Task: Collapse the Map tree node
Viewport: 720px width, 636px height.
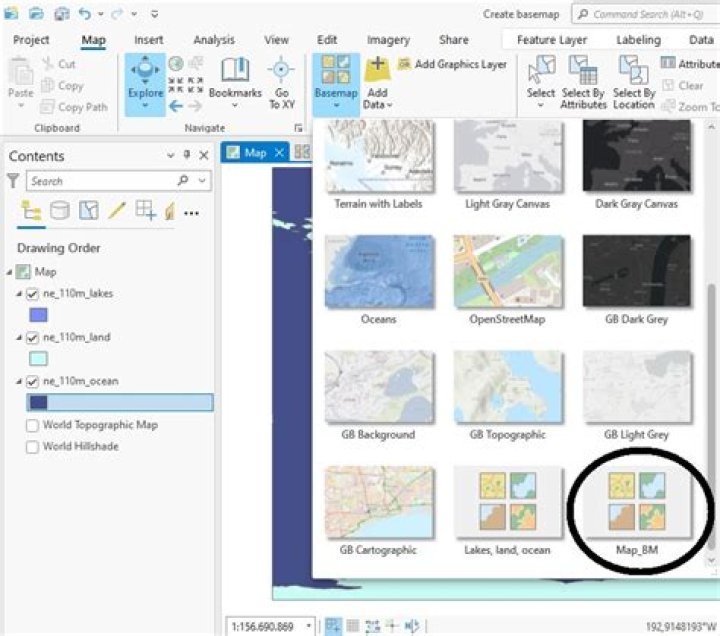Action: coord(9,272)
